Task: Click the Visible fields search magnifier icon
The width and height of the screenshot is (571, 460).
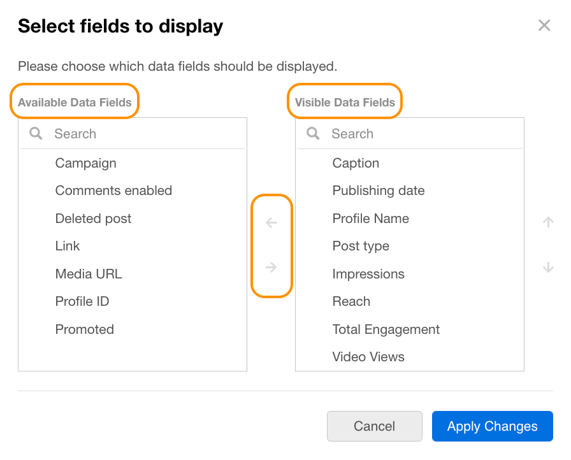Action: tap(313, 133)
